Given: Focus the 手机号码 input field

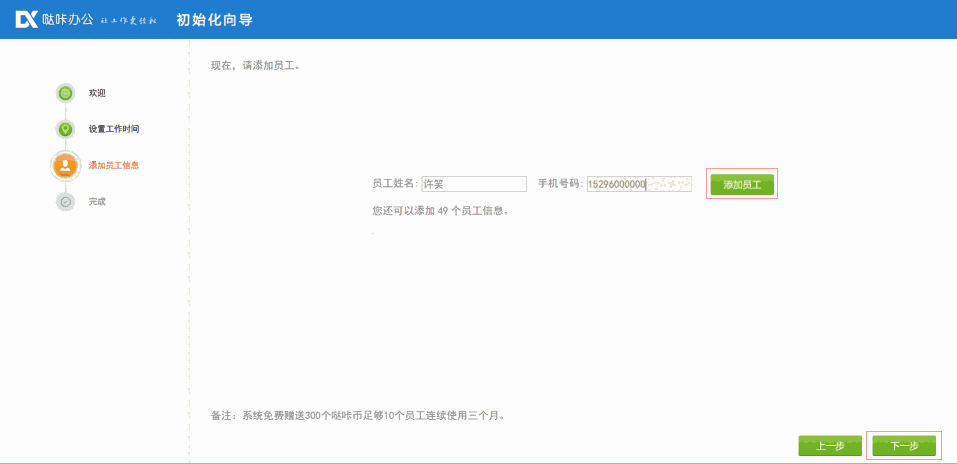Looking at the screenshot, I should tap(639, 184).
